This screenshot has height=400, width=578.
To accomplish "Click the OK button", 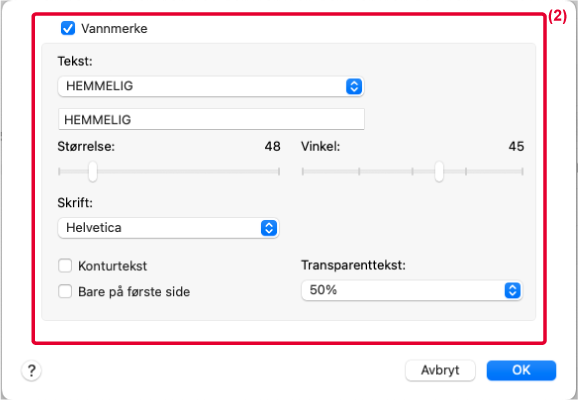I will pos(521,370).
